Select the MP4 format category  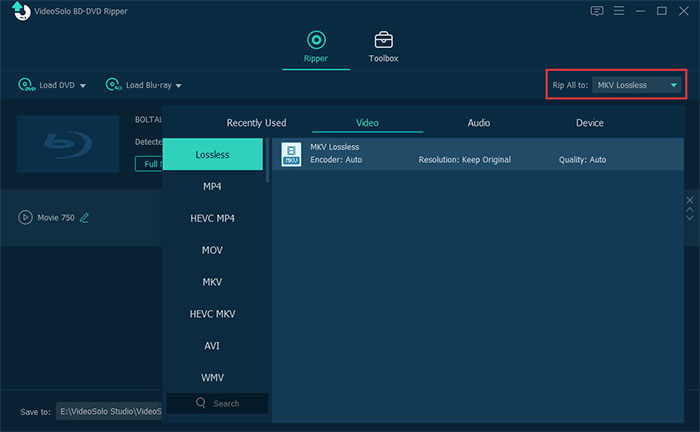pos(212,187)
